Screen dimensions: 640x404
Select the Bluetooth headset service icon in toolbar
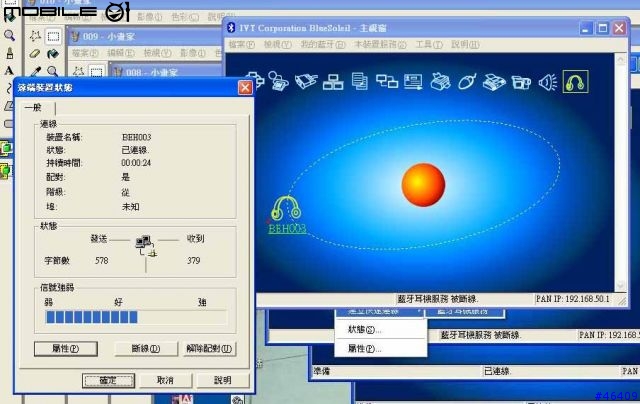pos(575,82)
